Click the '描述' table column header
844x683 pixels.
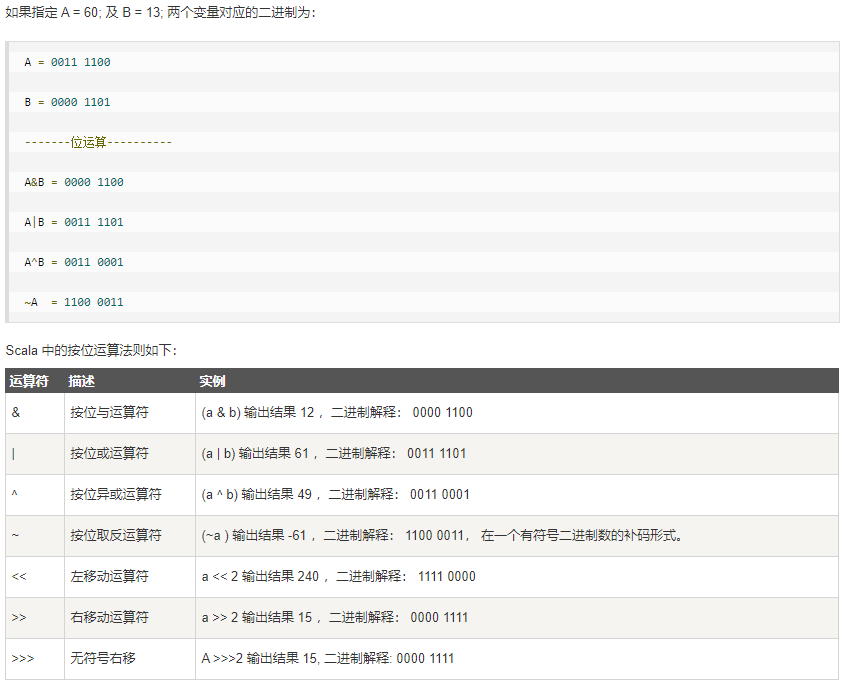pyautogui.click(x=82, y=381)
